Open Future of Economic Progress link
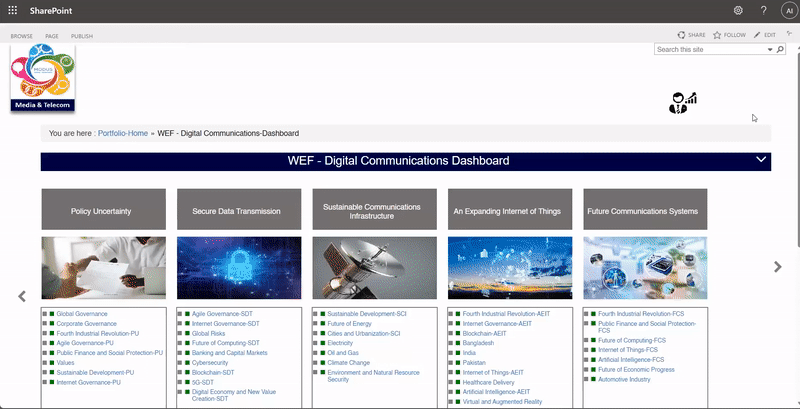 (636, 370)
